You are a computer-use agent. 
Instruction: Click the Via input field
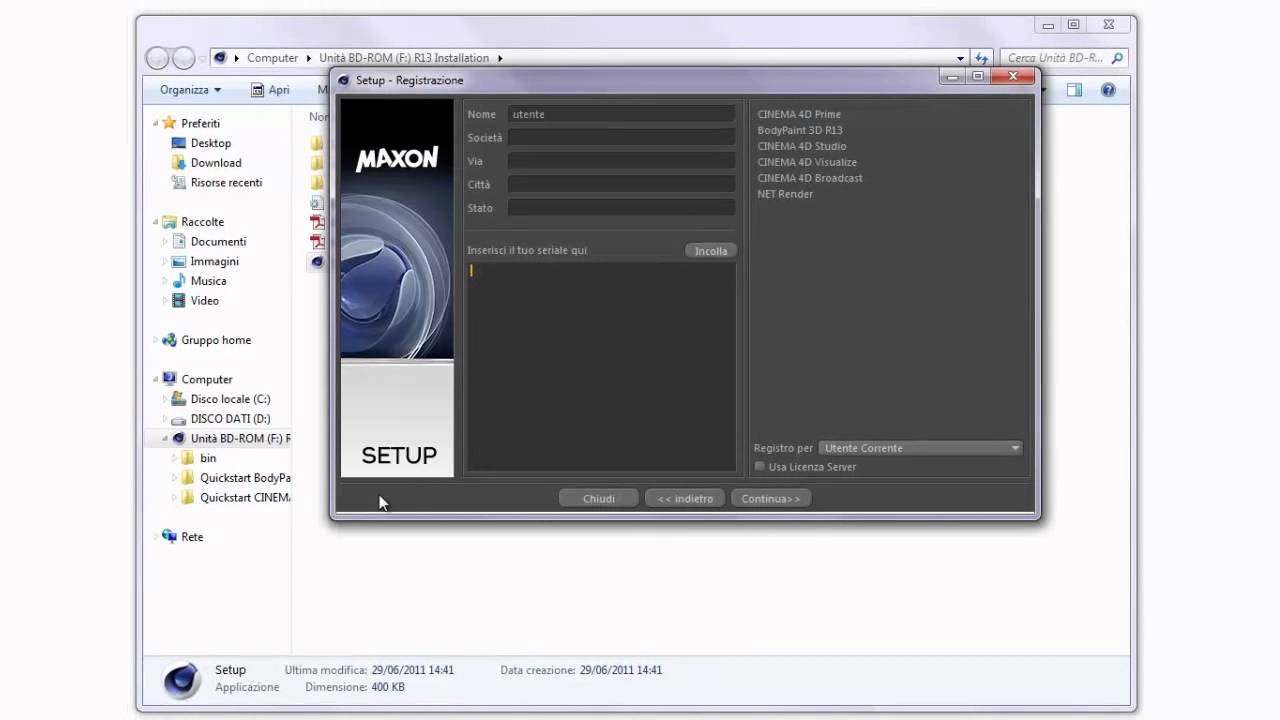coord(621,161)
